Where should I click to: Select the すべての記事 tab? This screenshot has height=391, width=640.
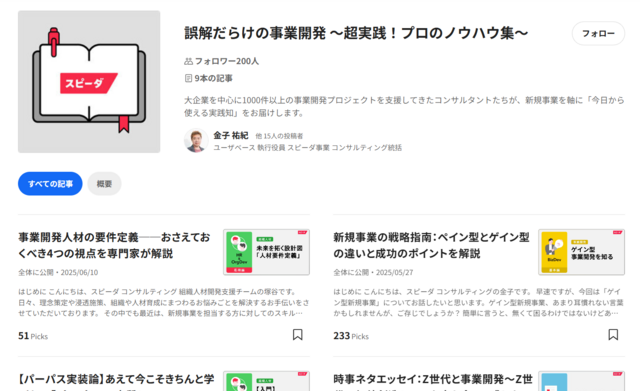tap(50, 184)
